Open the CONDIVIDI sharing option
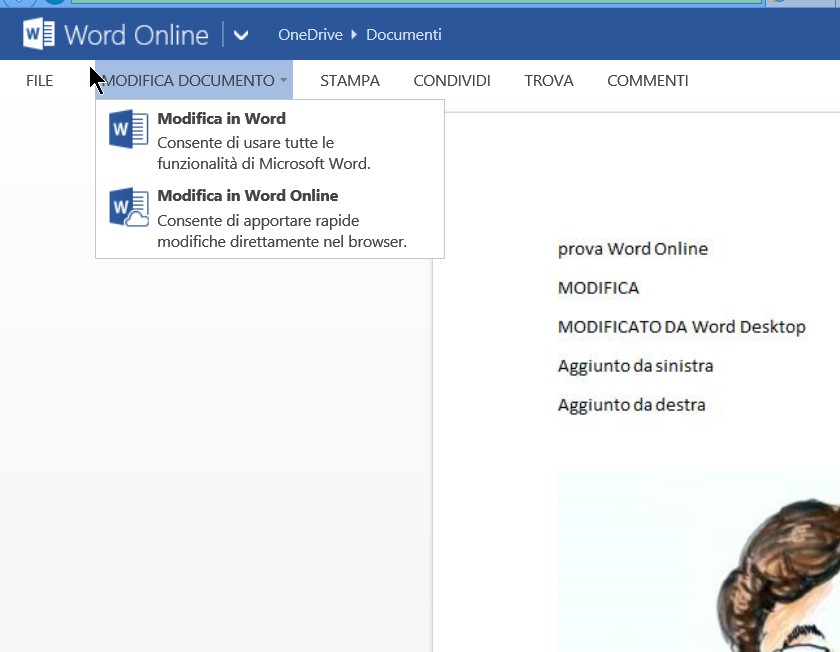This screenshot has height=652, width=840. 452,81
